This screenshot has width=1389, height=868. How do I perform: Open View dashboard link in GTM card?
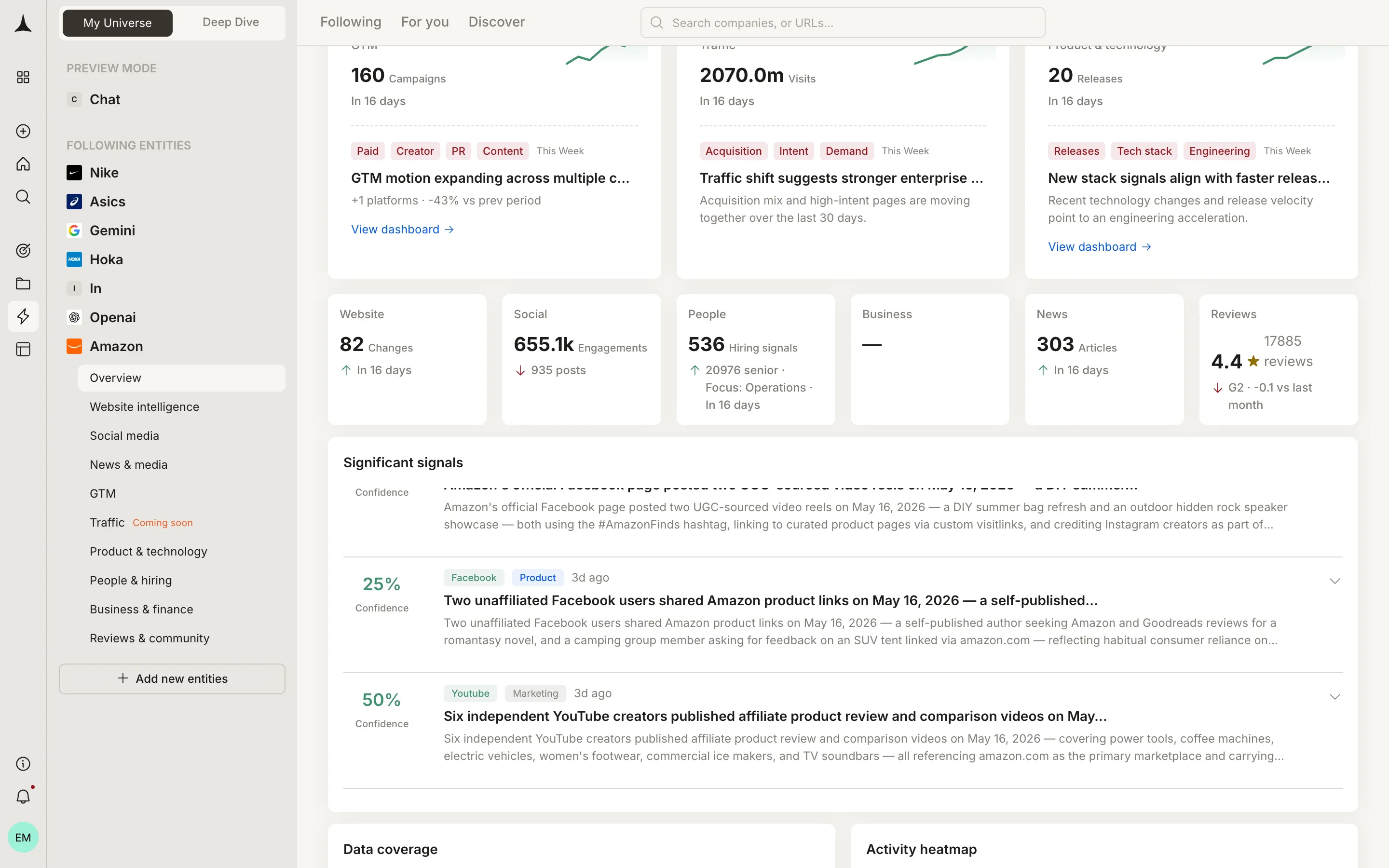click(402, 229)
